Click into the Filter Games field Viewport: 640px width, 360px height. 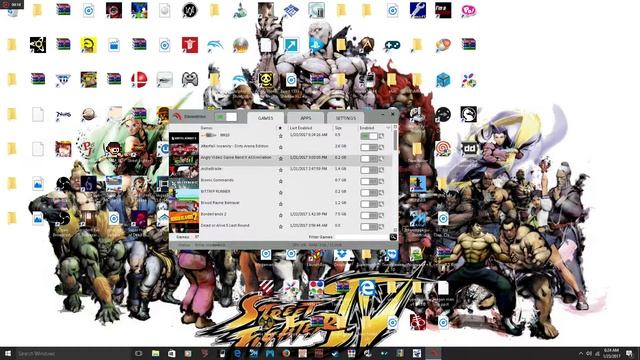click(x=361, y=237)
